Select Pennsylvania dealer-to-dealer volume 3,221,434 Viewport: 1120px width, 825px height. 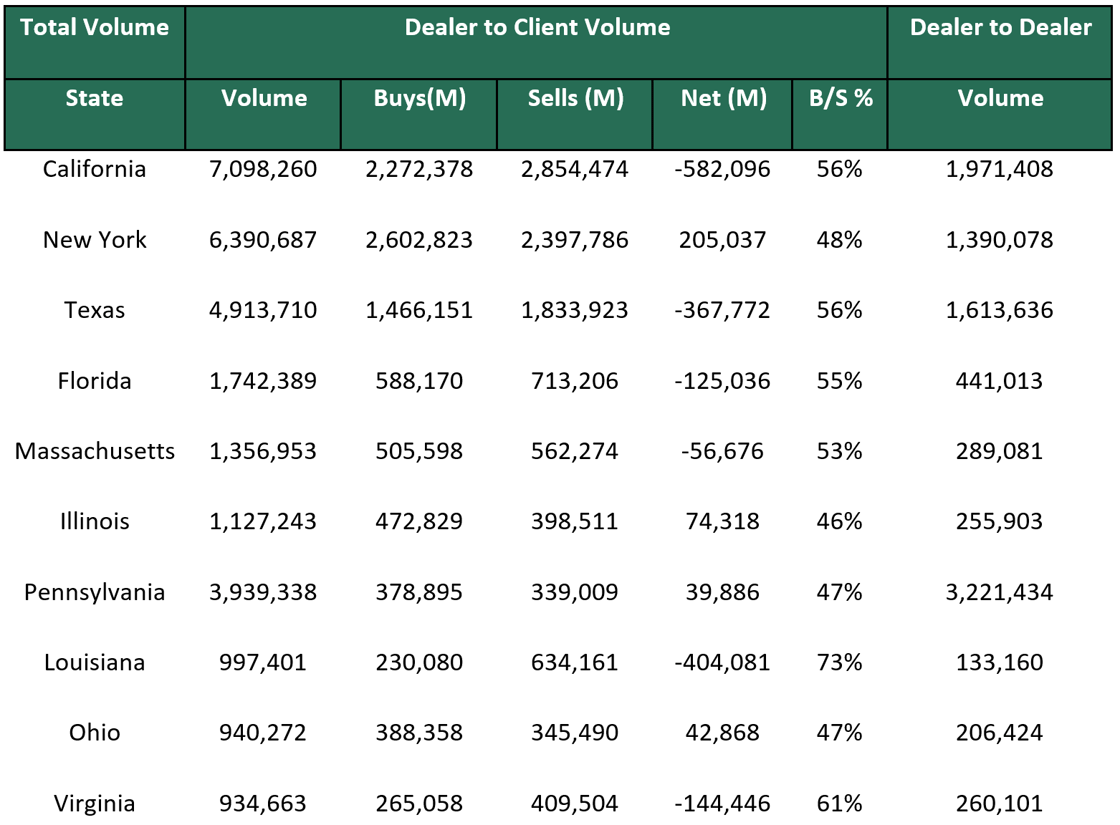(x=1000, y=592)
